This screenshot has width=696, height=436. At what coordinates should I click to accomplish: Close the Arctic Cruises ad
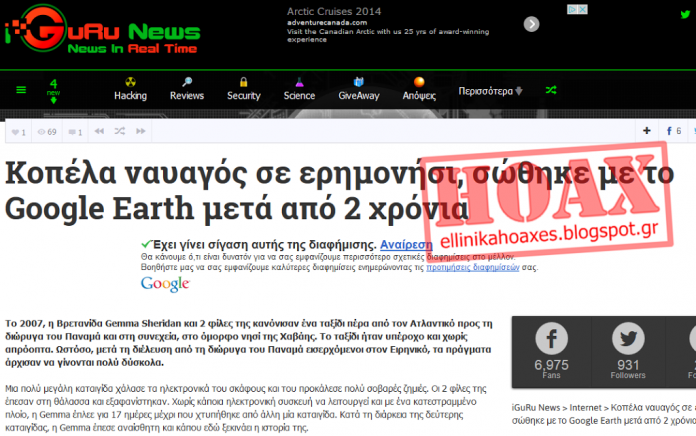pos(582,9)
